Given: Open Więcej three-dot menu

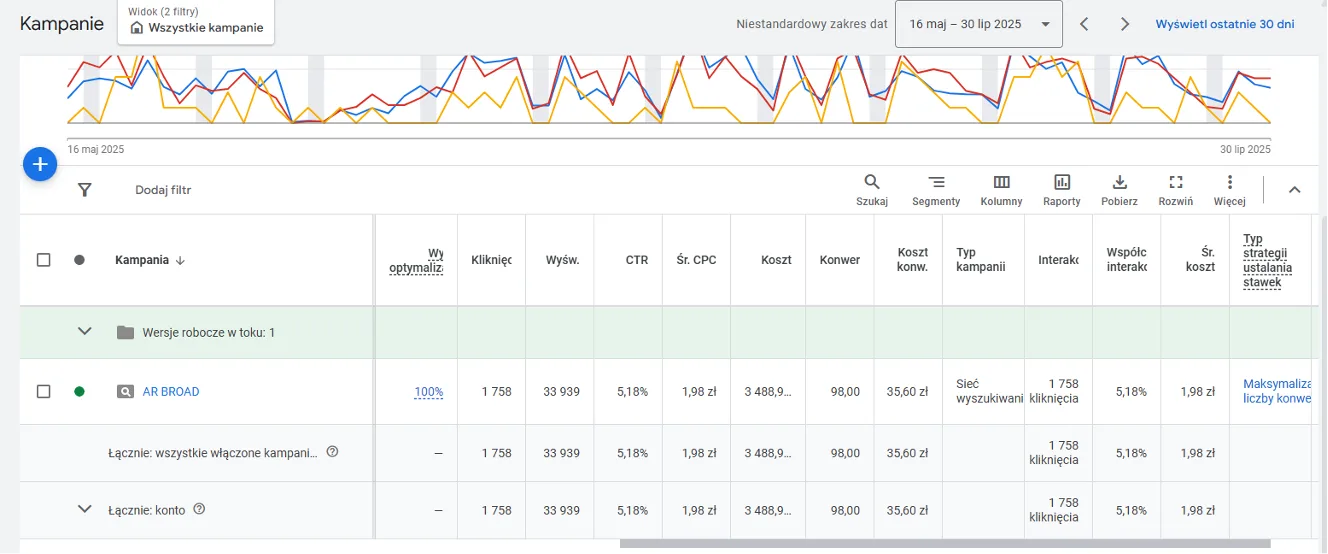Looking at the screenshot, I should coord(1229,189).
